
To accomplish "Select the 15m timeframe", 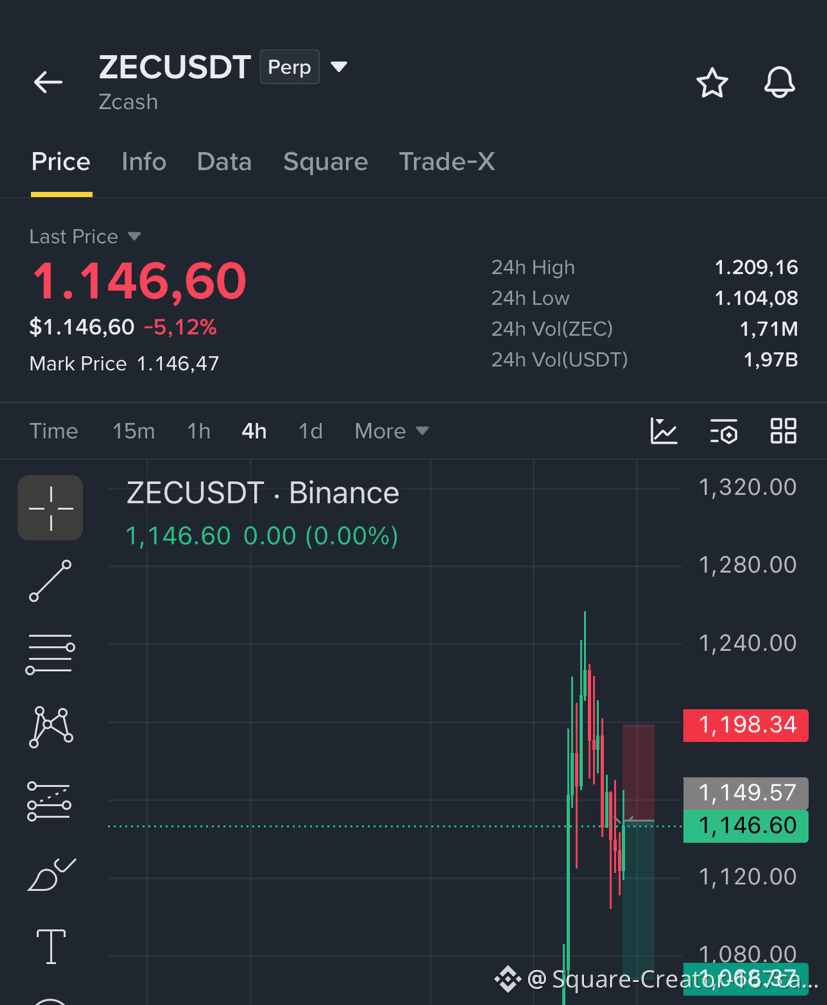I will click(x=133, y=431).
